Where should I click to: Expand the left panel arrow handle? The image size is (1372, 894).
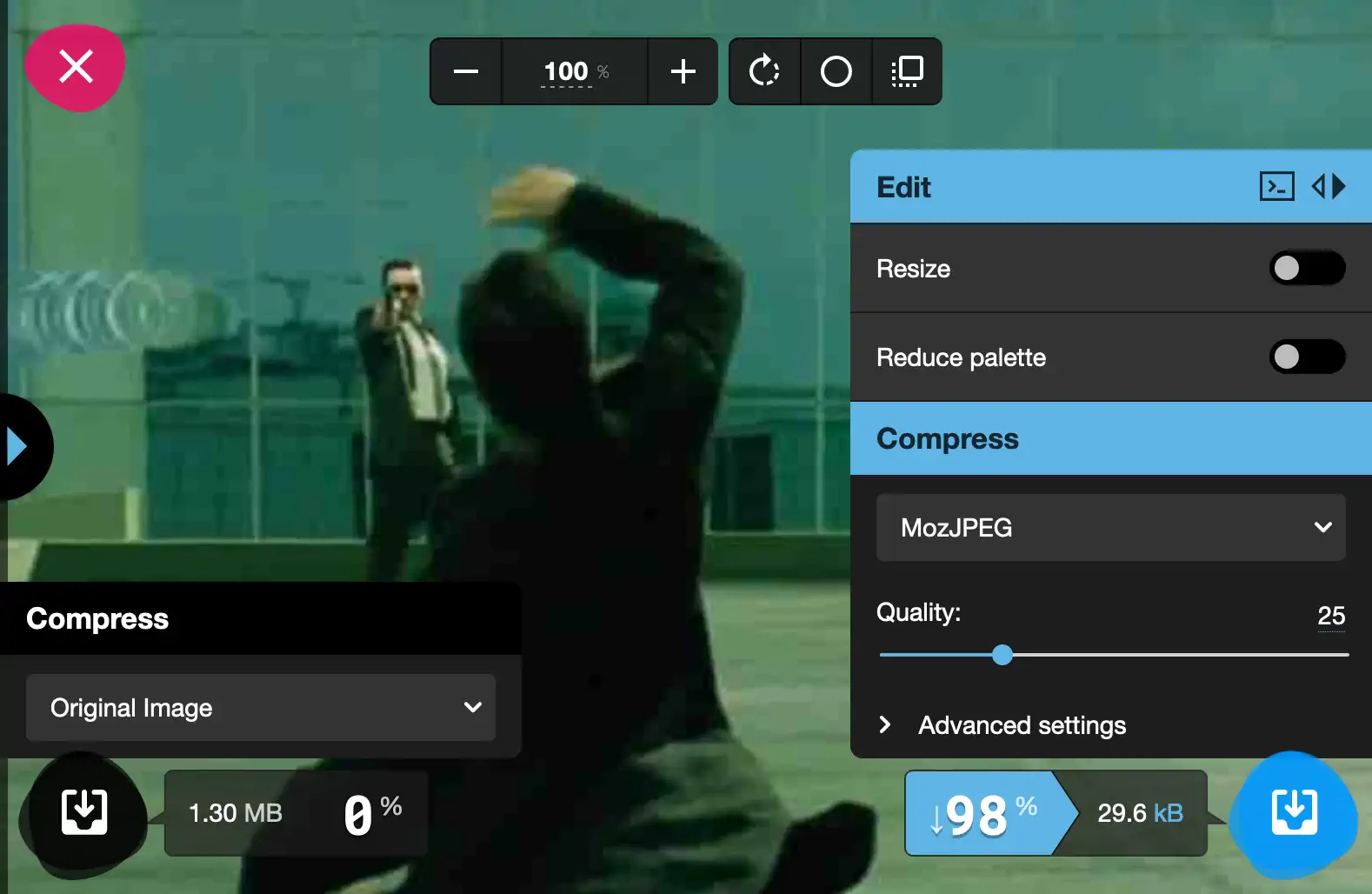[17, 447]
